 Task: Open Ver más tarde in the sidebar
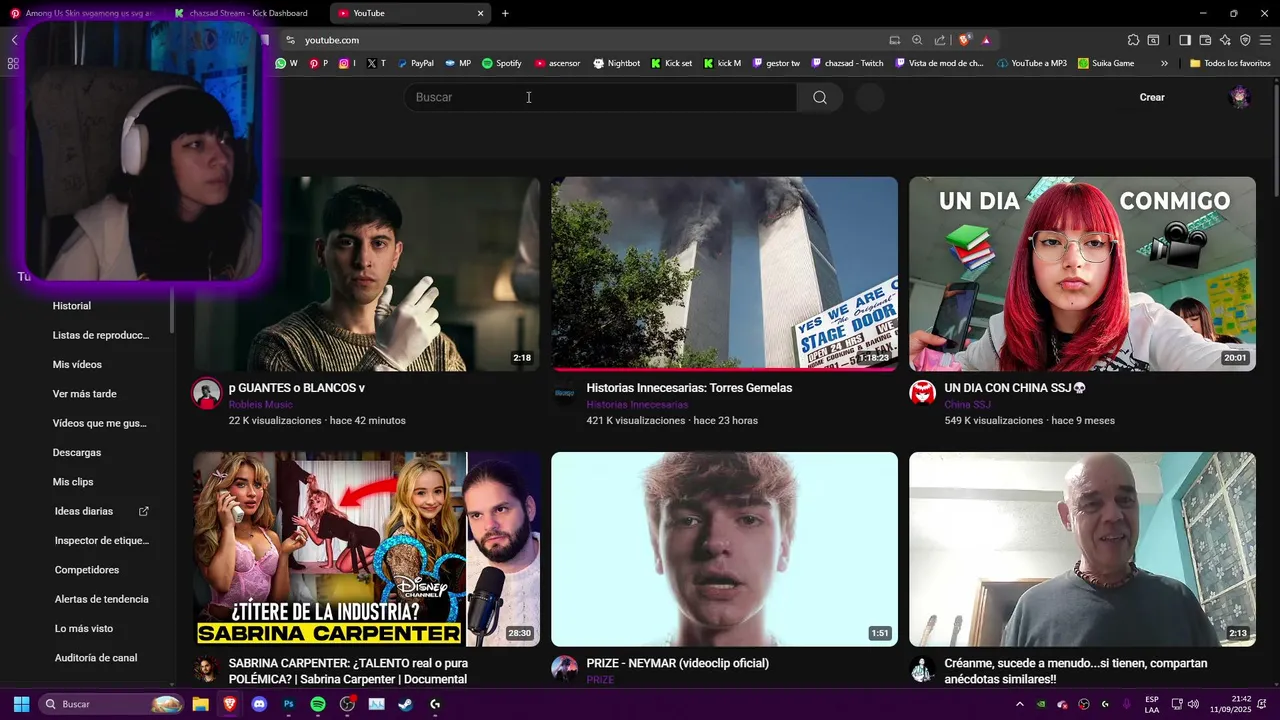[85, 394]
